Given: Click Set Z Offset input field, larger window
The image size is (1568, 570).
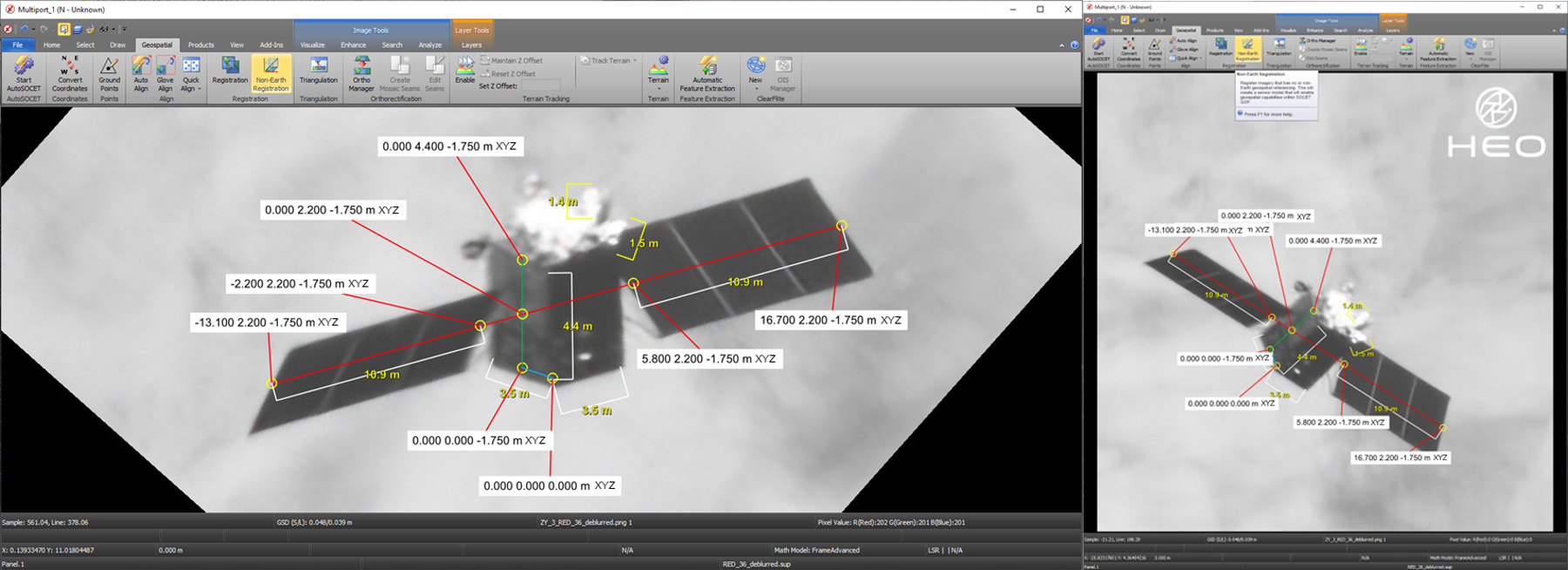Looking at the screenshot, I should click(x=540, y=85).
